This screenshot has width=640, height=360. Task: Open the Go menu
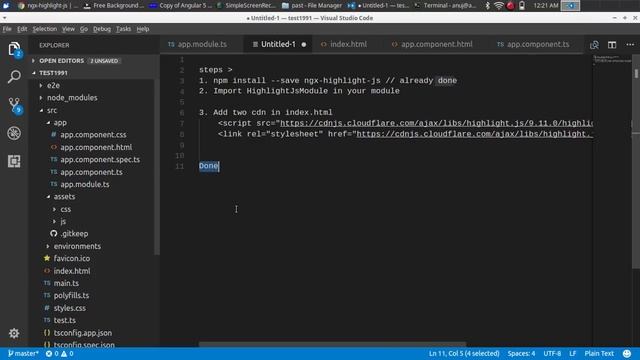84,29
